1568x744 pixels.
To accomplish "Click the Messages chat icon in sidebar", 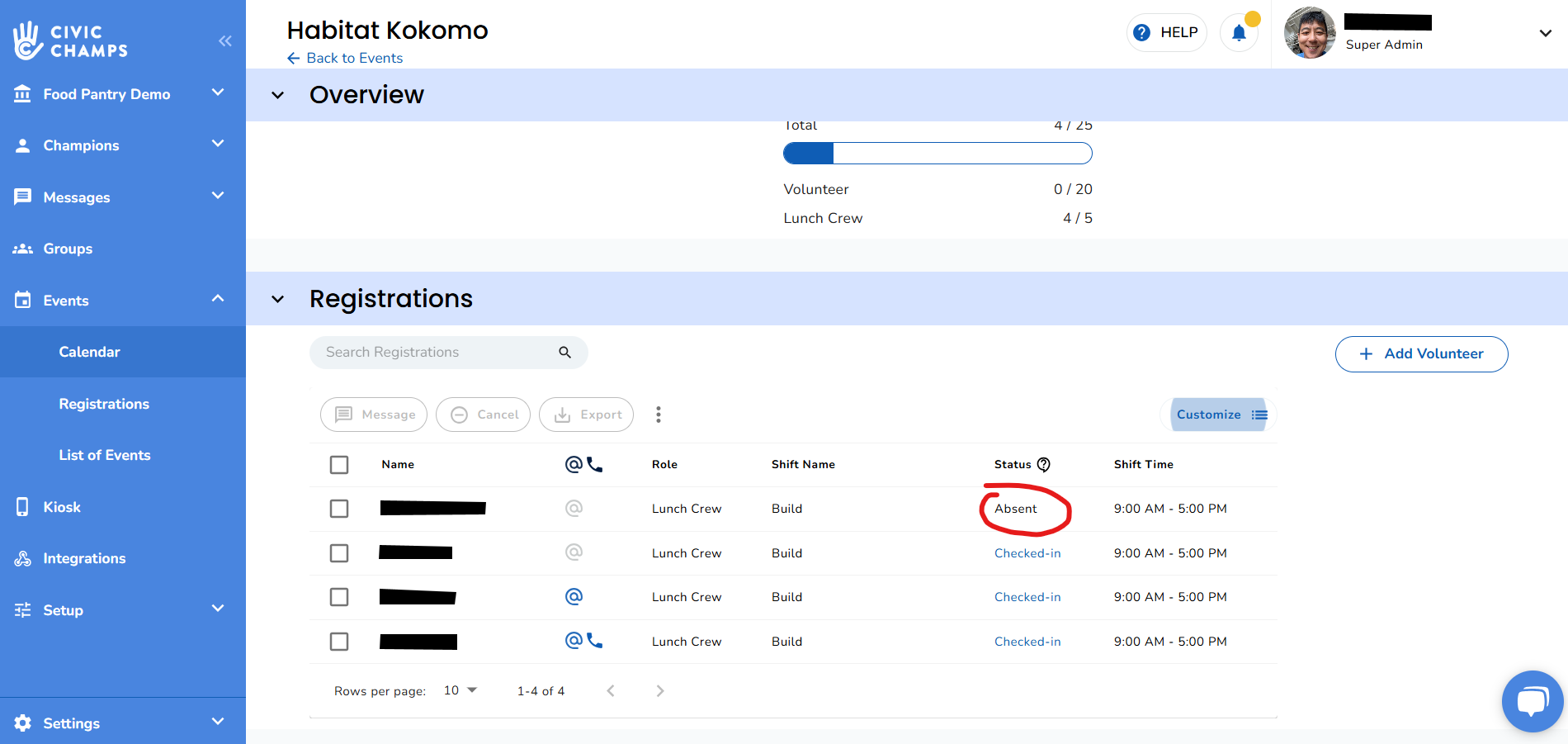I will click(x=23, y=197).
